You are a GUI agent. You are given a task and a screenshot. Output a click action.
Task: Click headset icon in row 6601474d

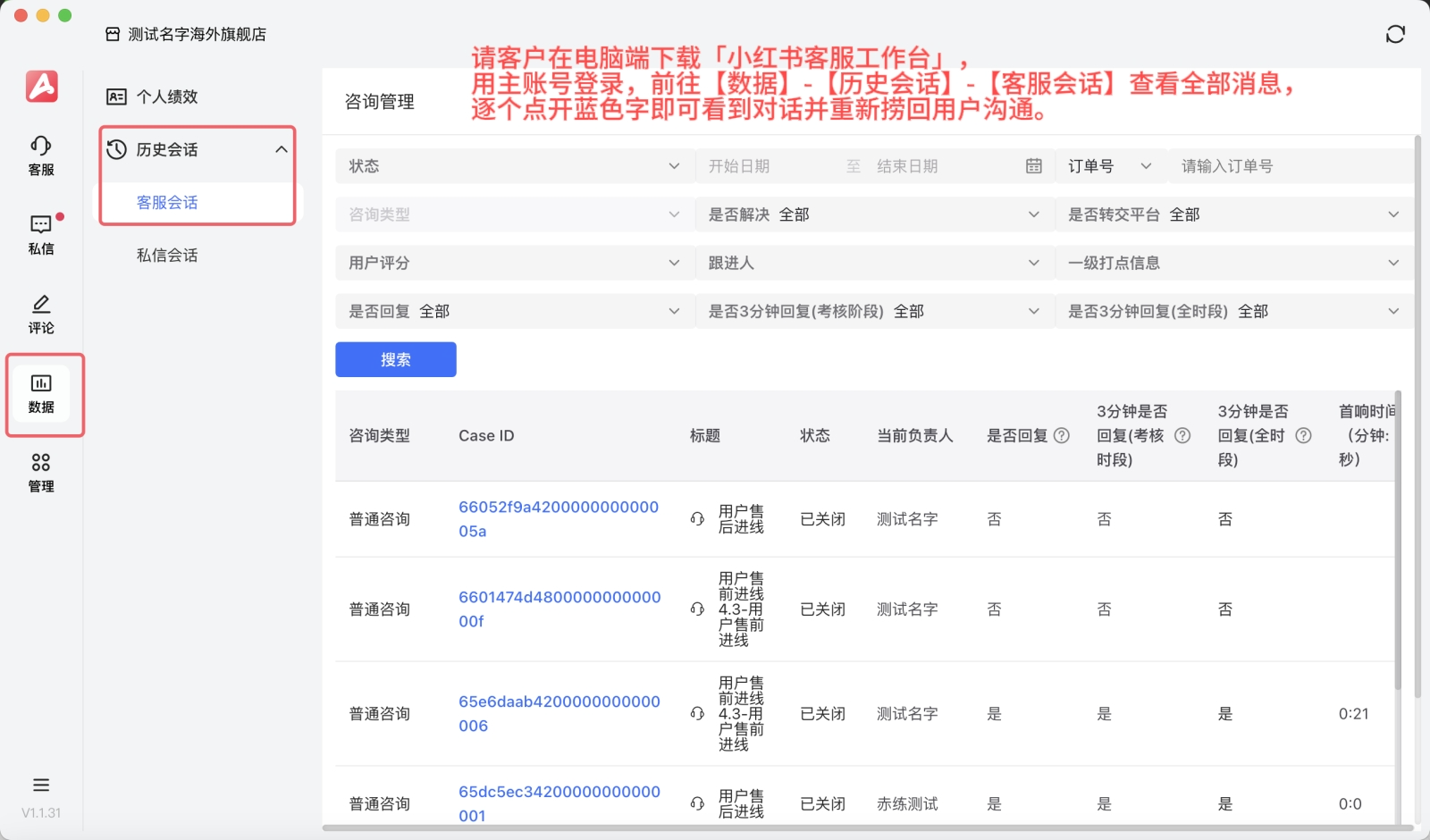point(697,609)
